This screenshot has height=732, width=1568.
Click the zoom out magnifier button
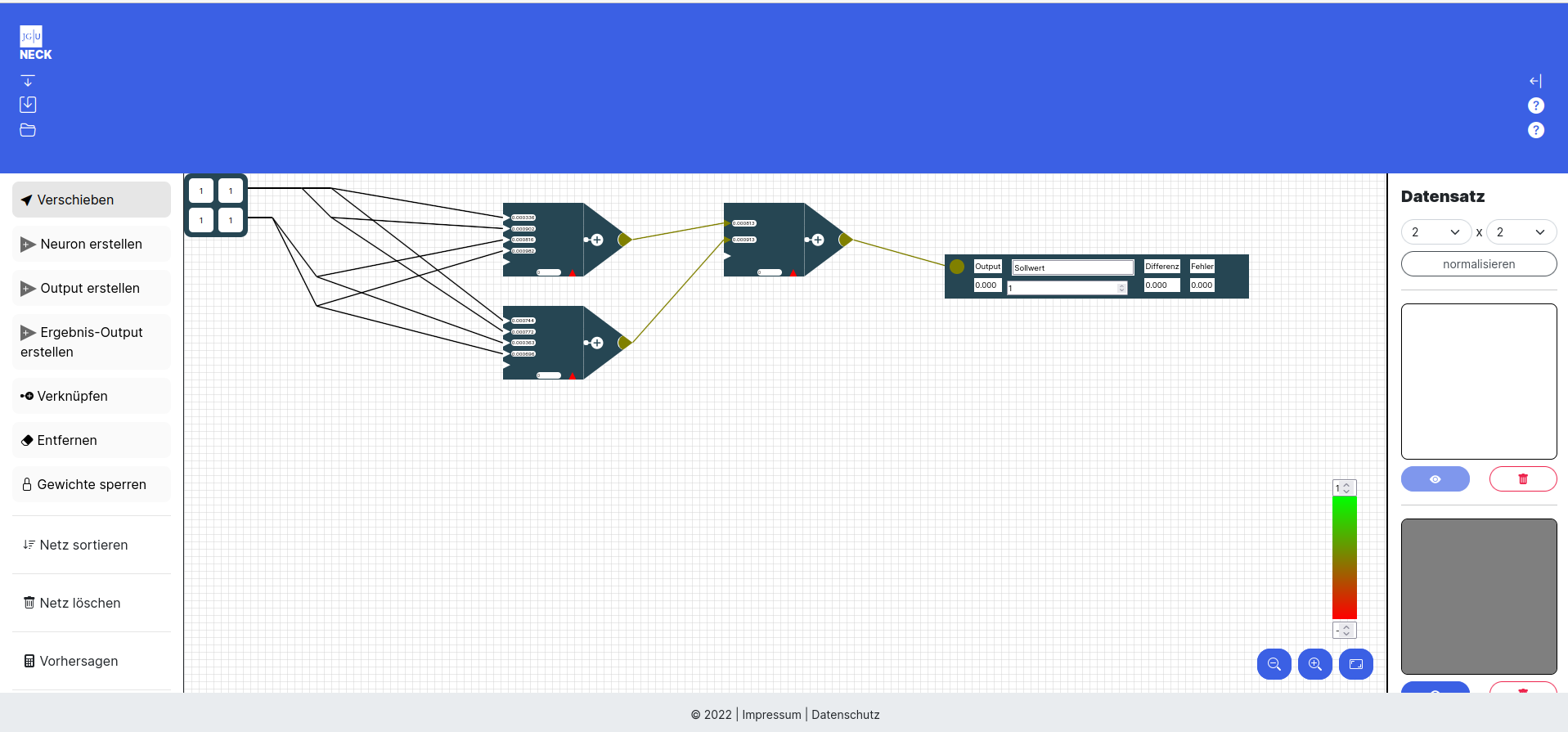click(x=1274, y=664)
